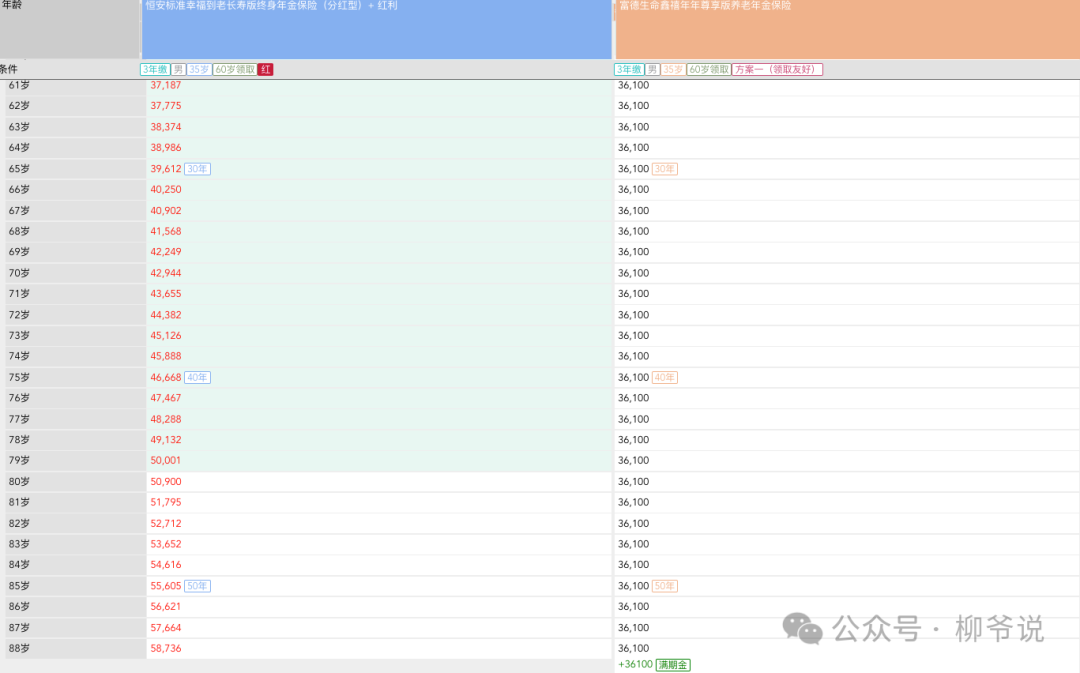Click the value 50,001
The height and width of the screenshot is (673, 1080).
point(166,460)
